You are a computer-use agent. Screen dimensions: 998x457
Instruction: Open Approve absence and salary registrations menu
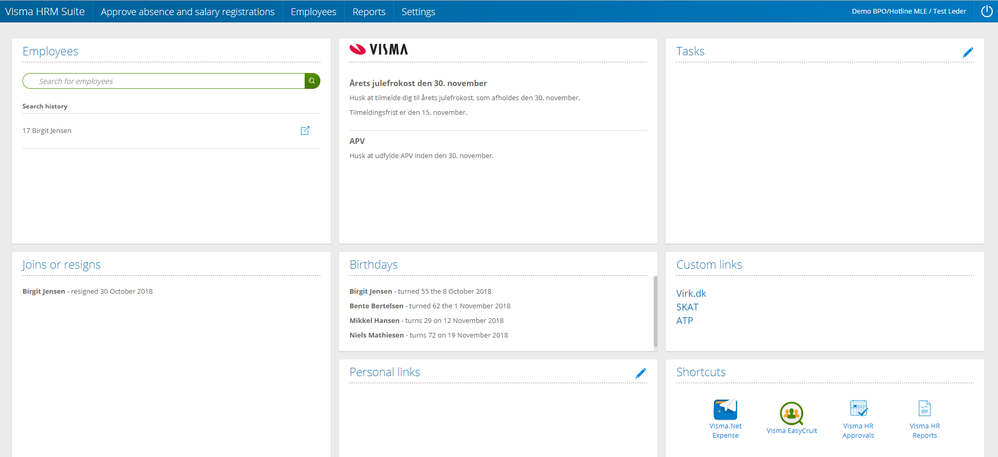[188, 11]
